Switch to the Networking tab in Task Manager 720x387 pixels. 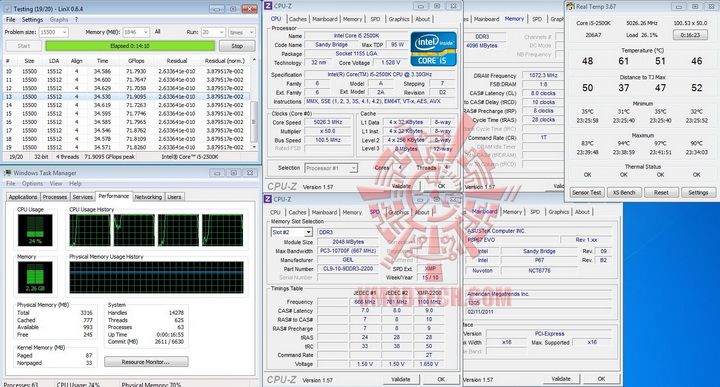point(148,197)
